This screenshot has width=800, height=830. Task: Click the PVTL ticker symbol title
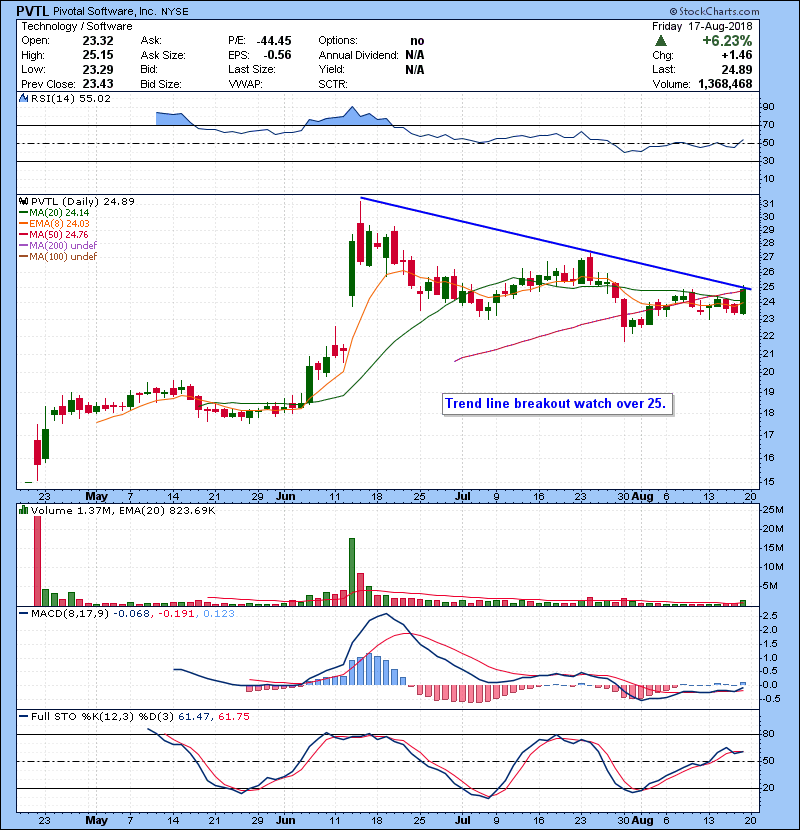[32, 11]
